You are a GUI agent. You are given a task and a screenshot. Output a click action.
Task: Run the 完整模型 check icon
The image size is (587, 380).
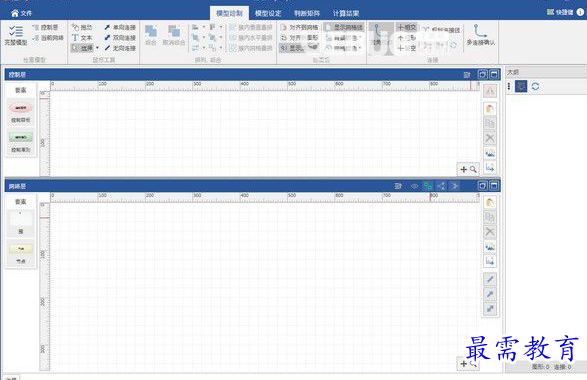point(16,35)
